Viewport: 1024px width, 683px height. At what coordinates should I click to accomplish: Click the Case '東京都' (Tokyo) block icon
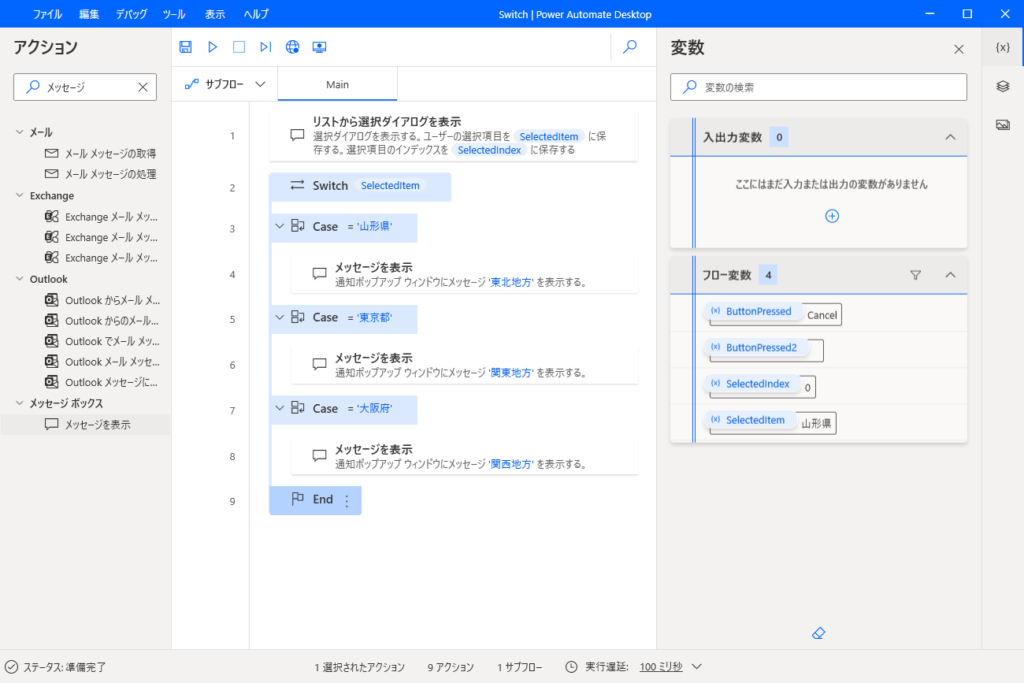click(x=298, y=317)
